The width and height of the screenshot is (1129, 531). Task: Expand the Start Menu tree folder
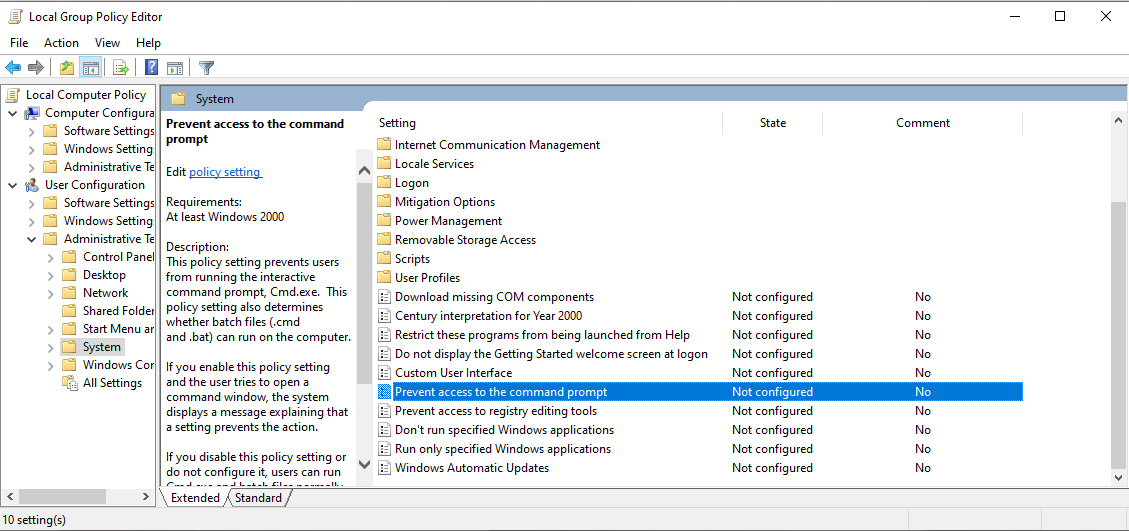click(x=50, y=329)
